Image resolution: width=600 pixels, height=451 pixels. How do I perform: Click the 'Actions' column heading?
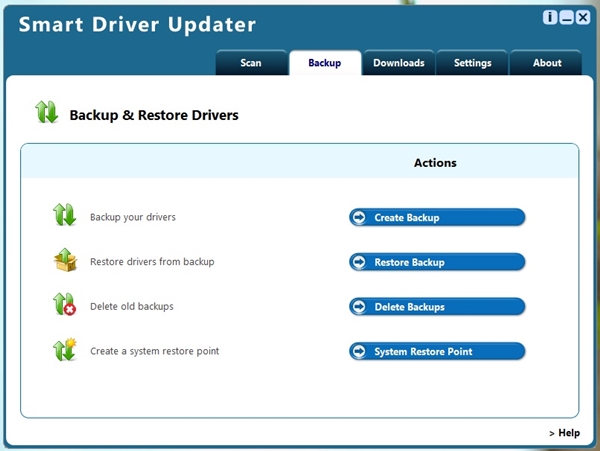coord(435,163)
